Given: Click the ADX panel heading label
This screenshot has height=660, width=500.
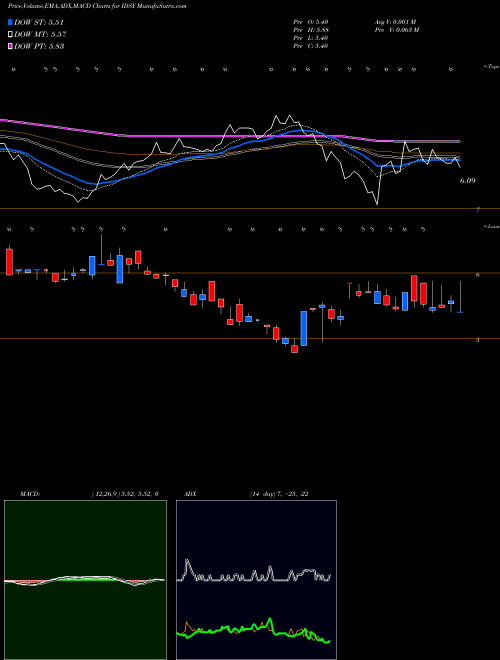Looking at the screenshot, I should 190,494.
